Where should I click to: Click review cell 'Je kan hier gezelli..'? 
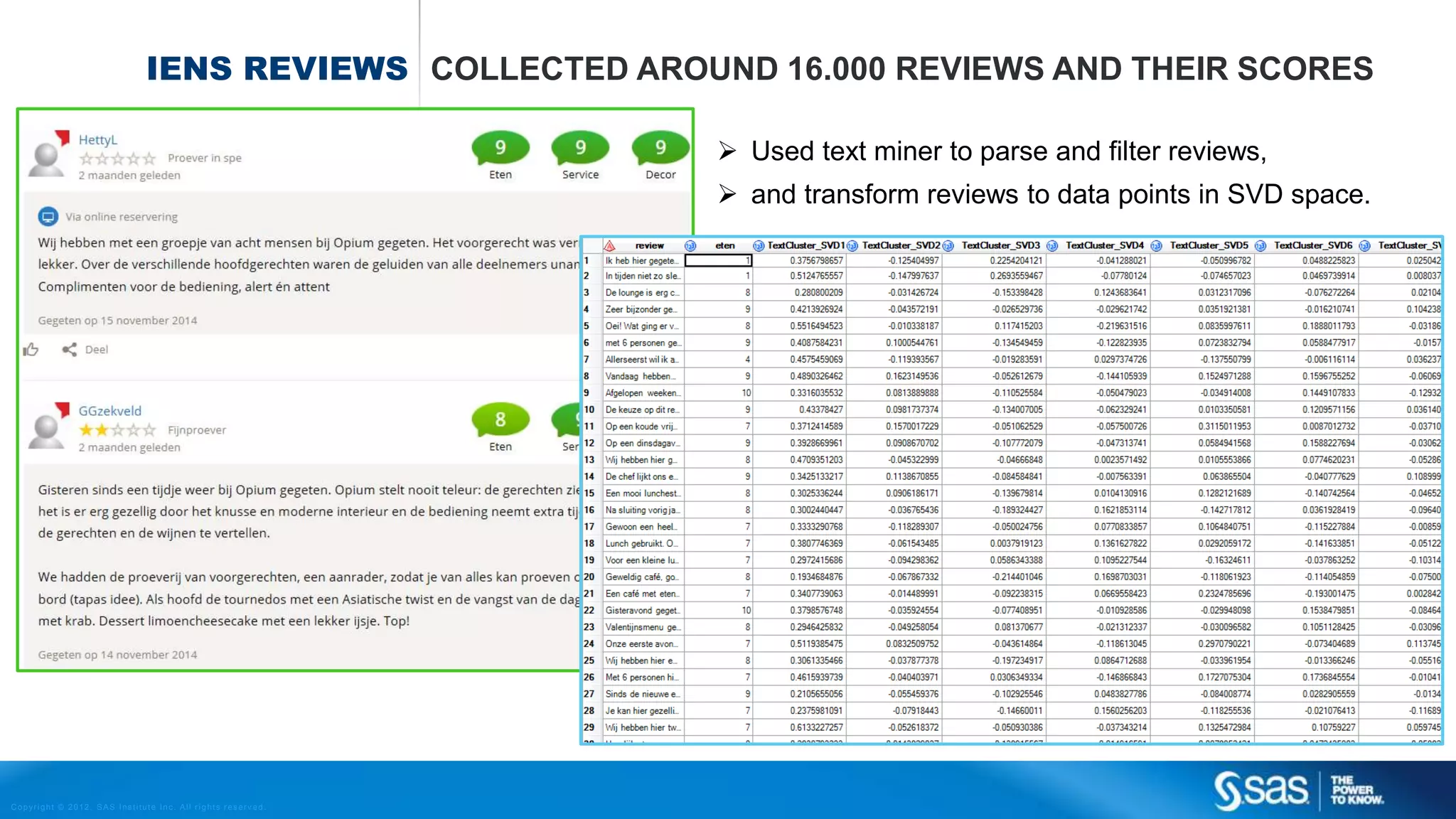(x=643, y=710)
